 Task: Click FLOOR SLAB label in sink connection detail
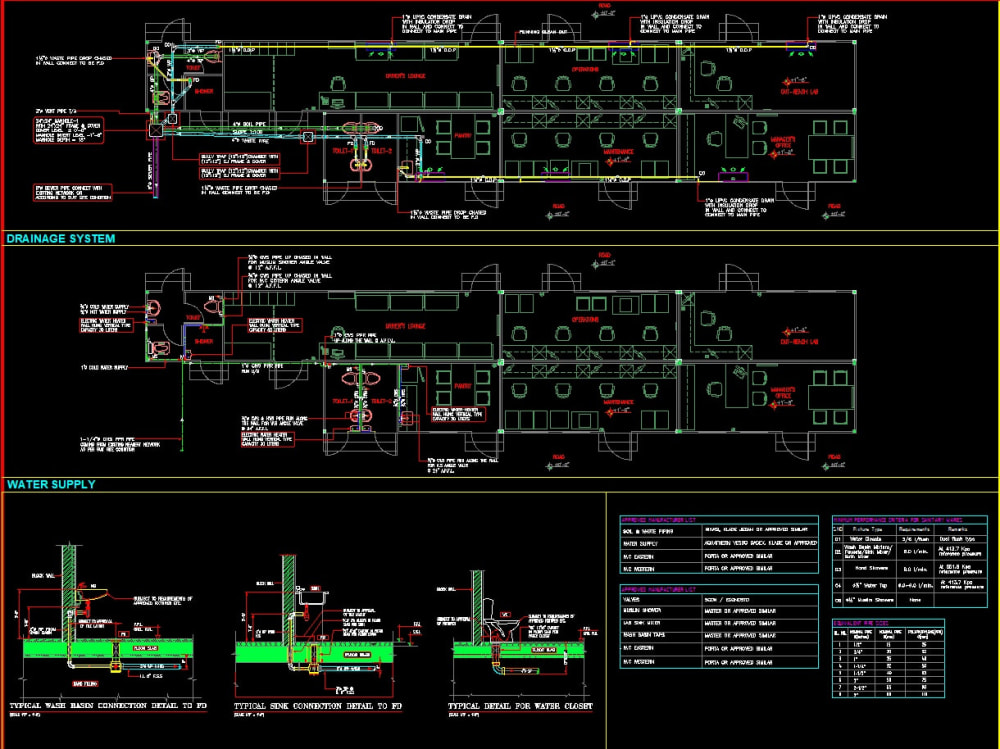click(x=357, y=655)
